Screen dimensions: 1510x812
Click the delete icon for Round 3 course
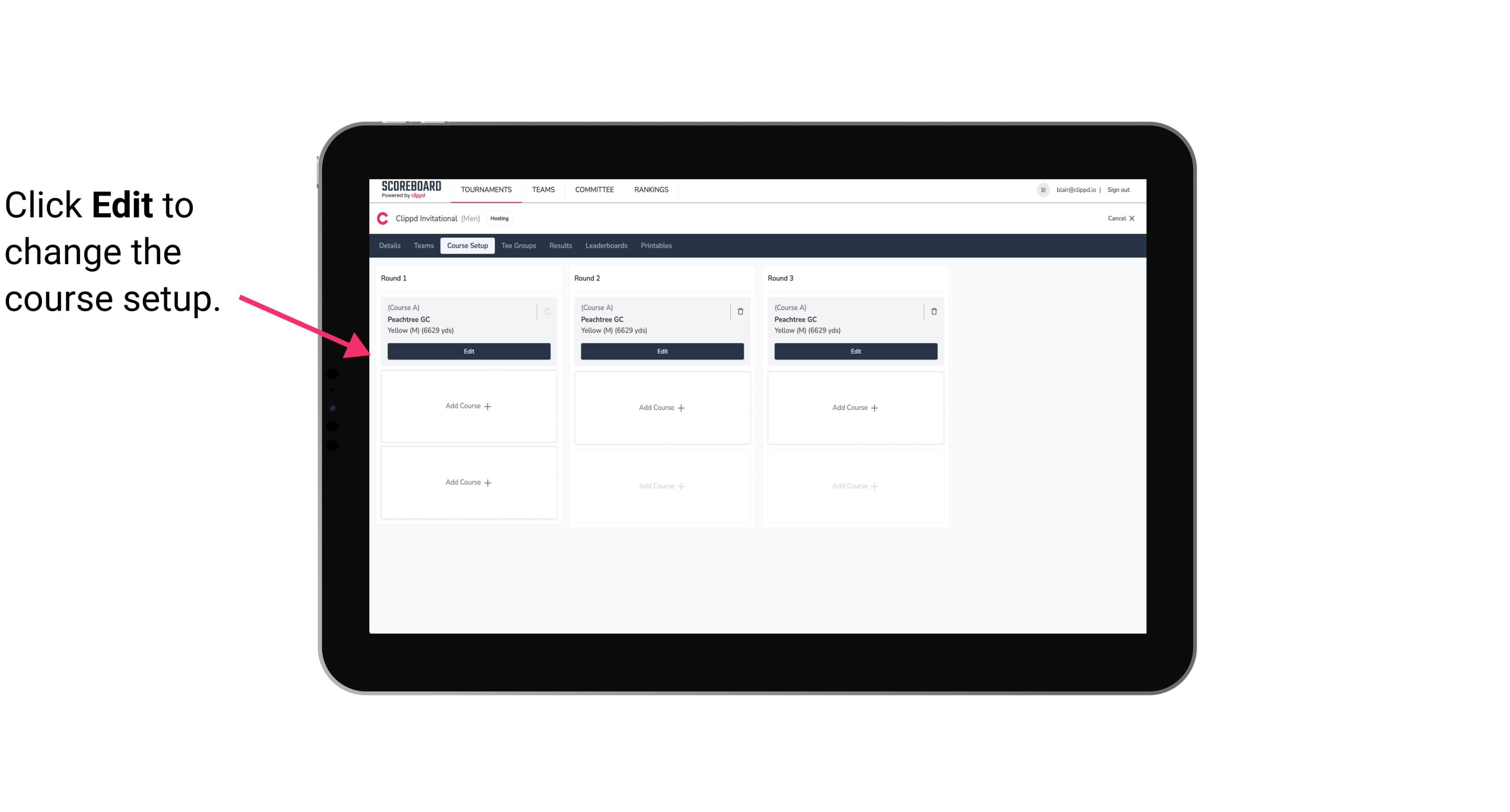pos(934,311)
